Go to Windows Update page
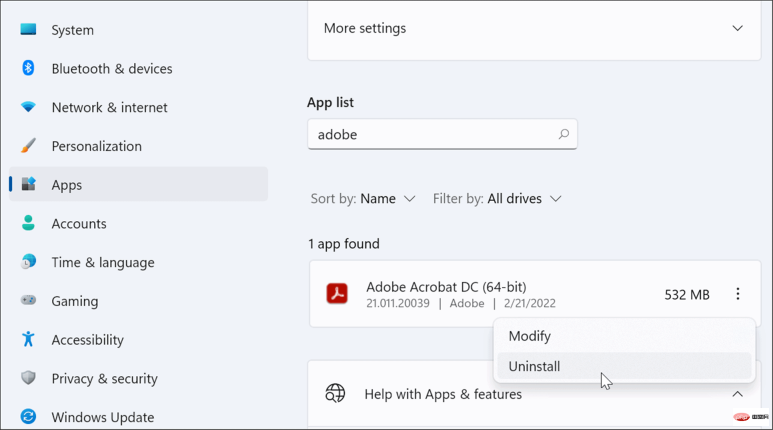The height and width of the screenshot is (430, 773). 103,418
